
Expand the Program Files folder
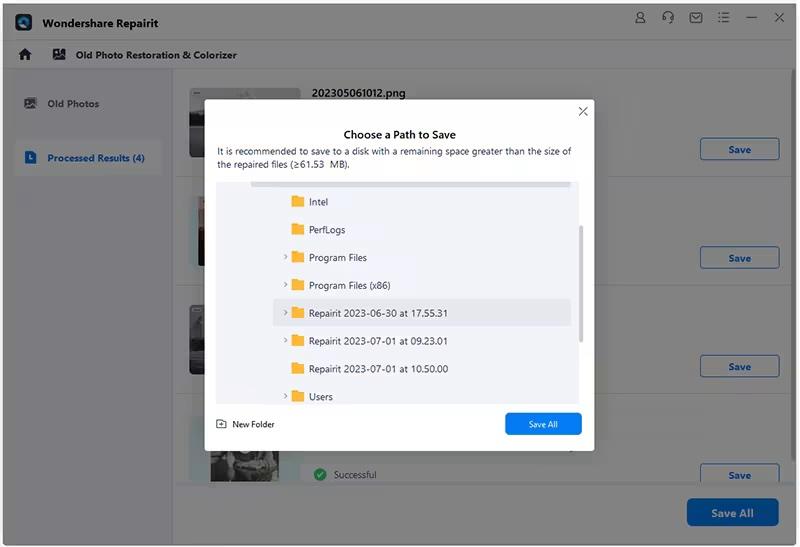click(285, 257)
